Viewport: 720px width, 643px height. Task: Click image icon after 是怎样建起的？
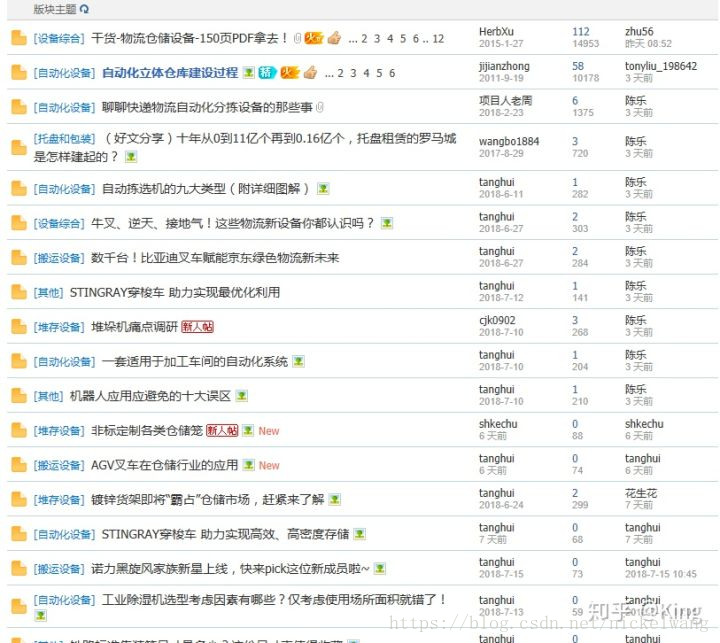click(x=131, y=157)
